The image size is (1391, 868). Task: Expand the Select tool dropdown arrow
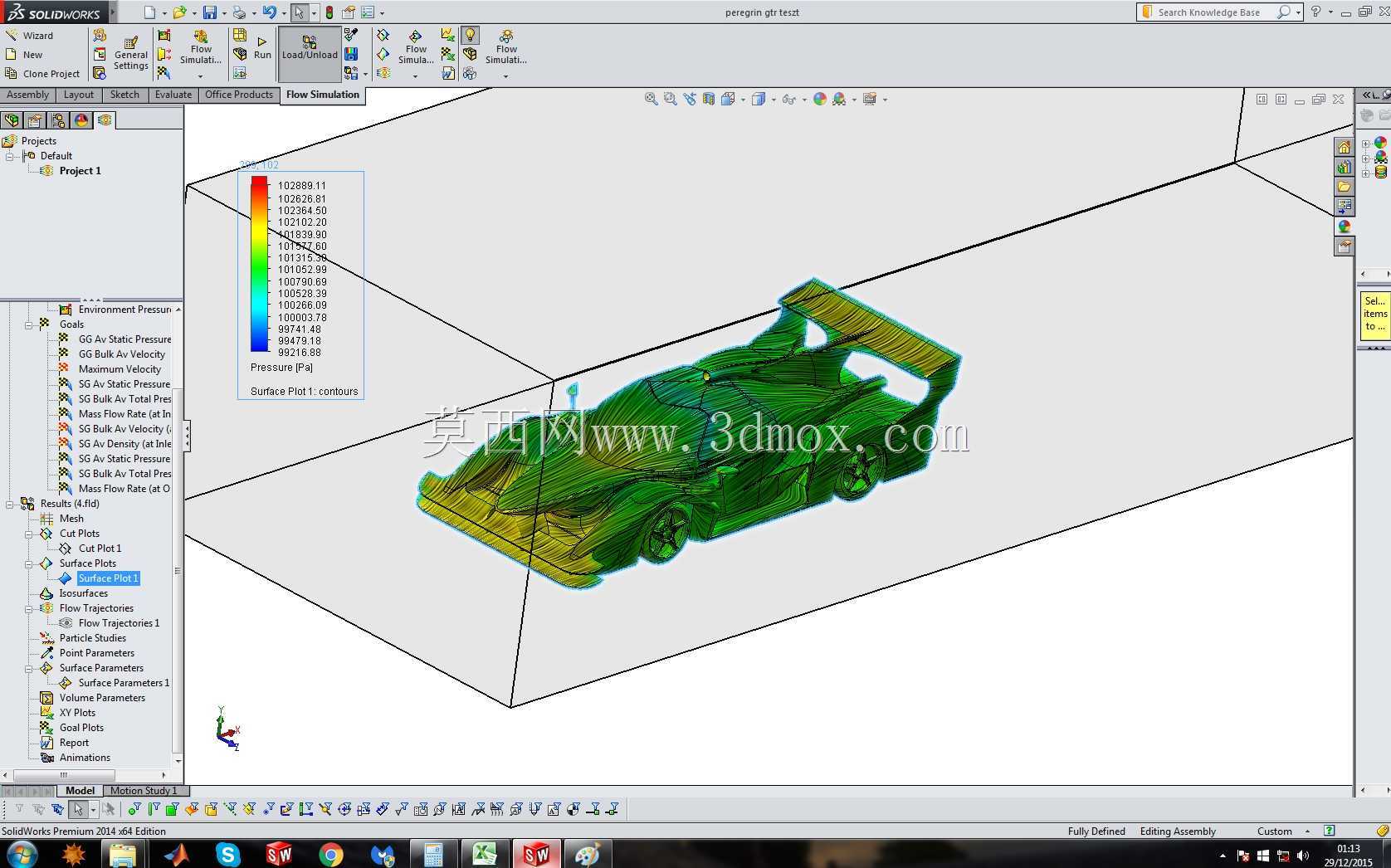314,13
